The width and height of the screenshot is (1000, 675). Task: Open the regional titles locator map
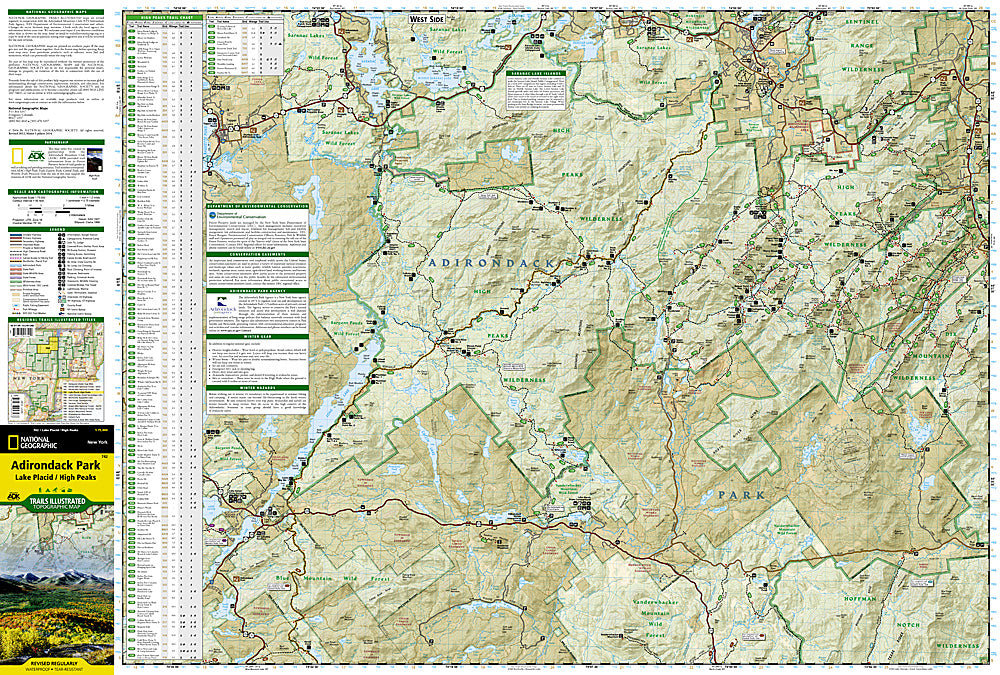[x=56, y=373]
